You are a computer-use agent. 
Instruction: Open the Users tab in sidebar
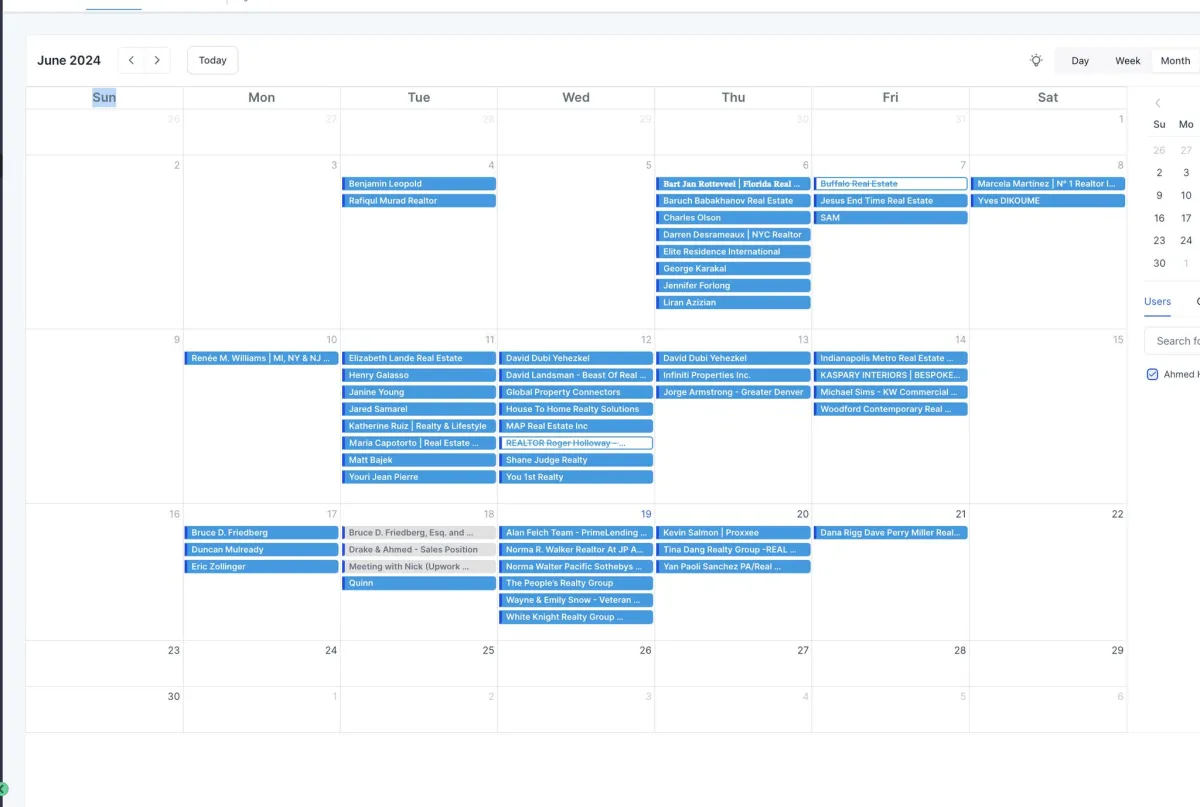tap(1157, 301)
